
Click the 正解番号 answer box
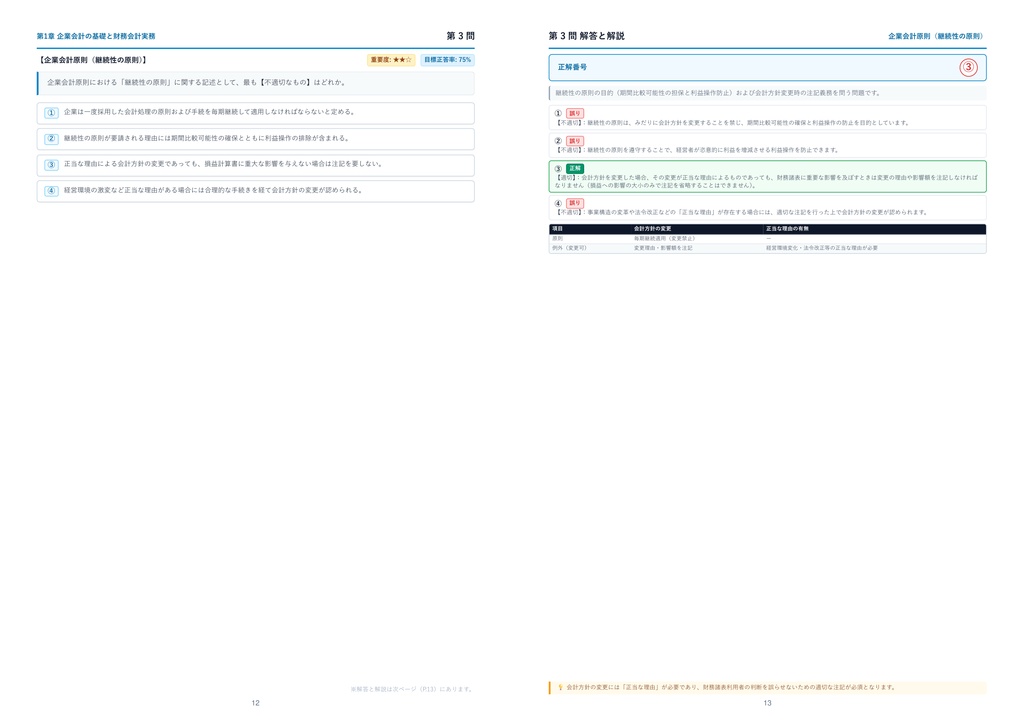(767, 67)
